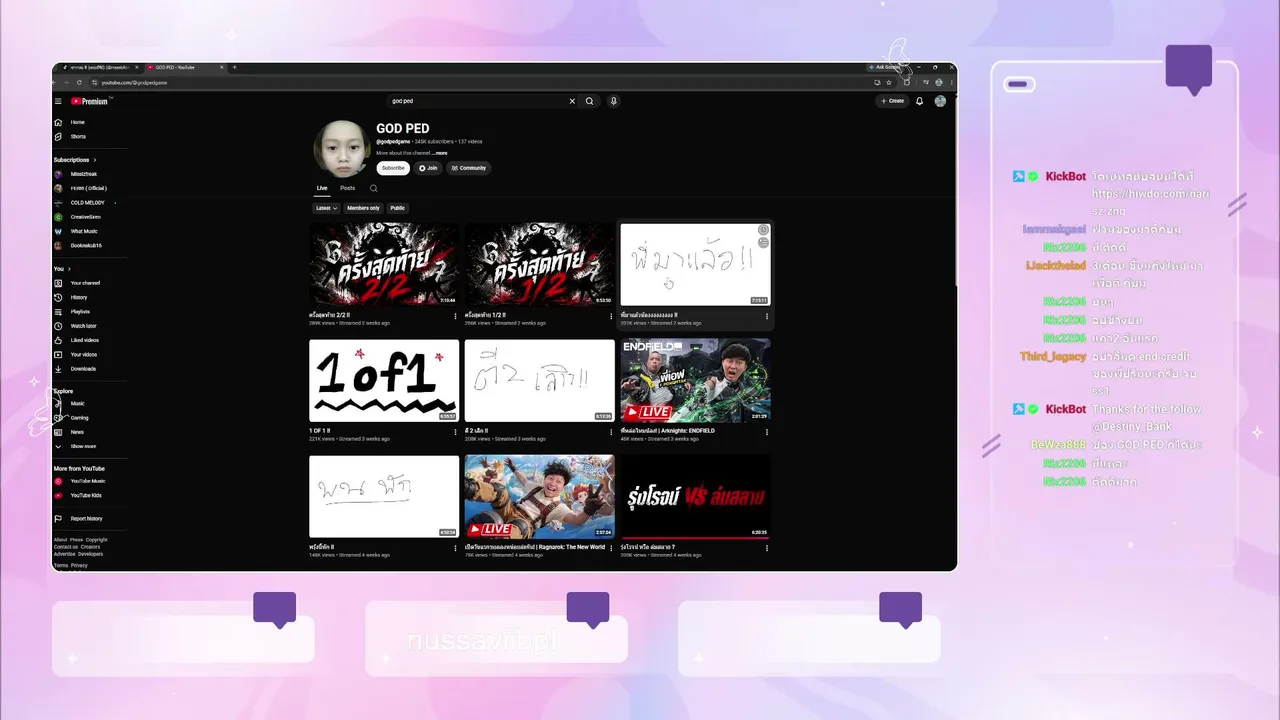This screenshot has width=1280, height=720.
Task: Open the Copyright footer link
Action: [x=96, y=540]
